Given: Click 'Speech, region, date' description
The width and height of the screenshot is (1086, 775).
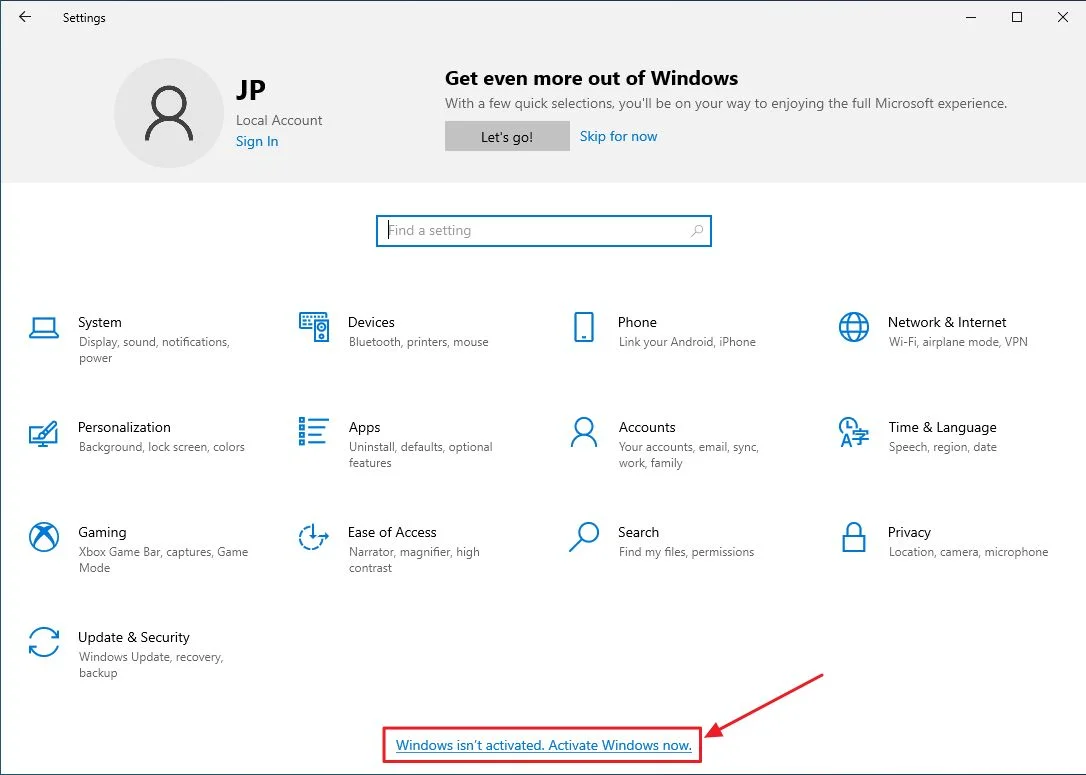Looking at the screenshot, I should 943,447.
